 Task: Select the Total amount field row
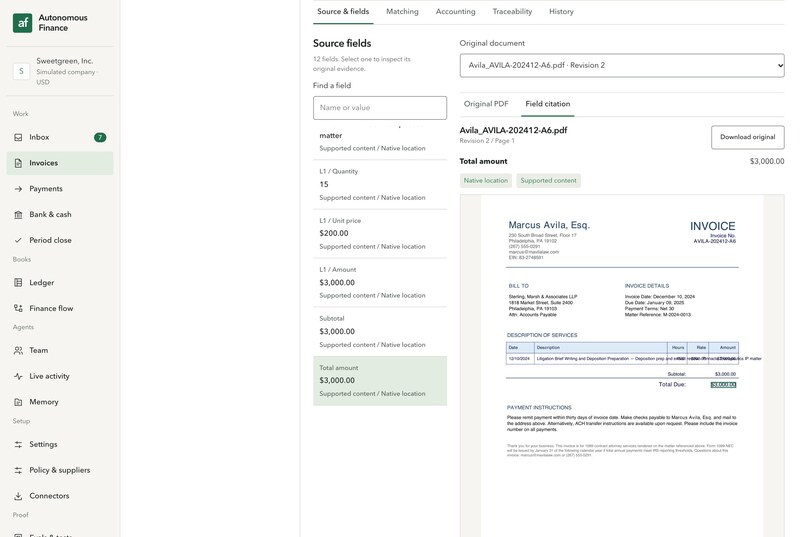tap(380, 381)
